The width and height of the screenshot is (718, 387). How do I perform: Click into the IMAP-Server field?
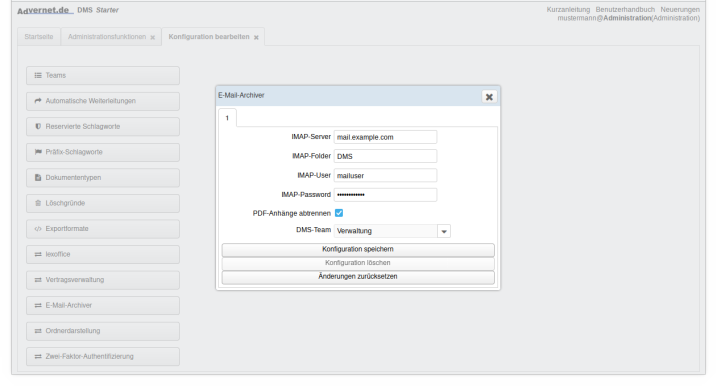pyautogui.click(x=385, y=137)
